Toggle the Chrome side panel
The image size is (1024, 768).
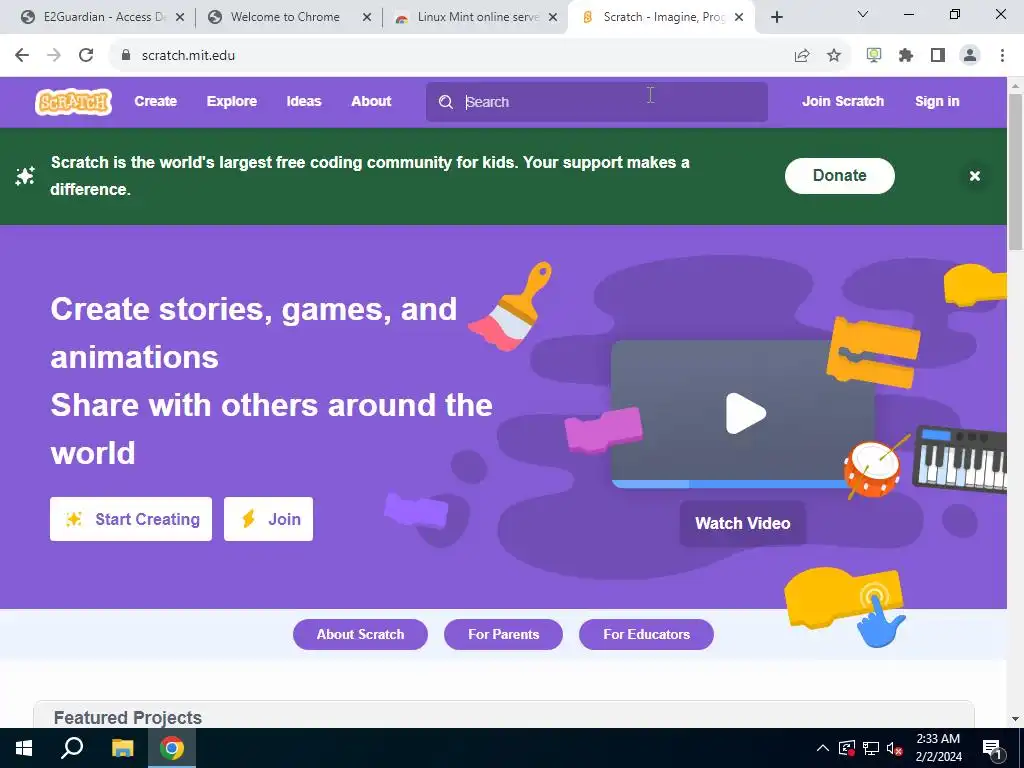tap(938, 56)
